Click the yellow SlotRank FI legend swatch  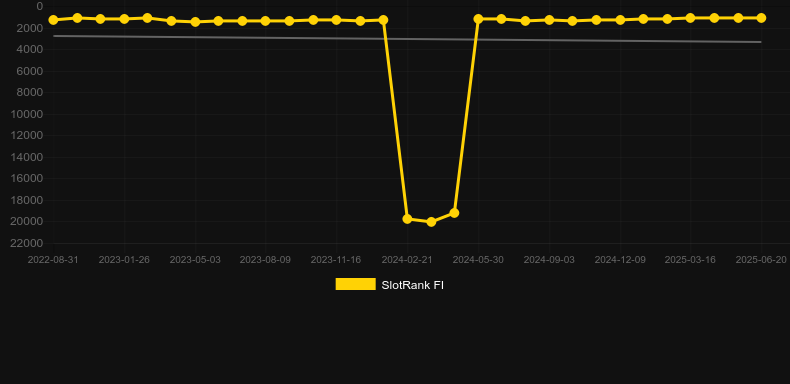tap(356, 284)
